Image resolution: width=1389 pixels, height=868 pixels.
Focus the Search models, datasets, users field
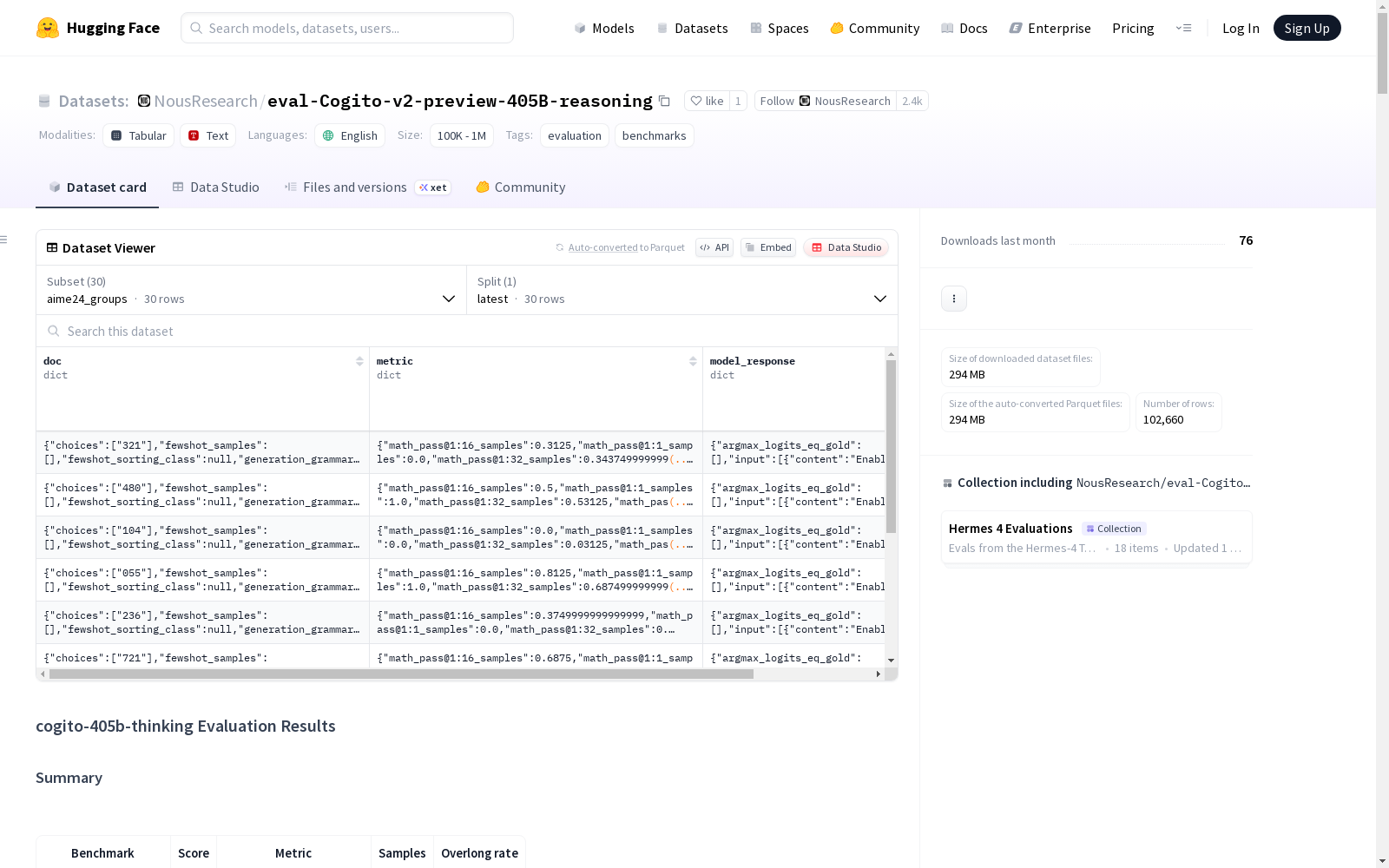point(347,28)
